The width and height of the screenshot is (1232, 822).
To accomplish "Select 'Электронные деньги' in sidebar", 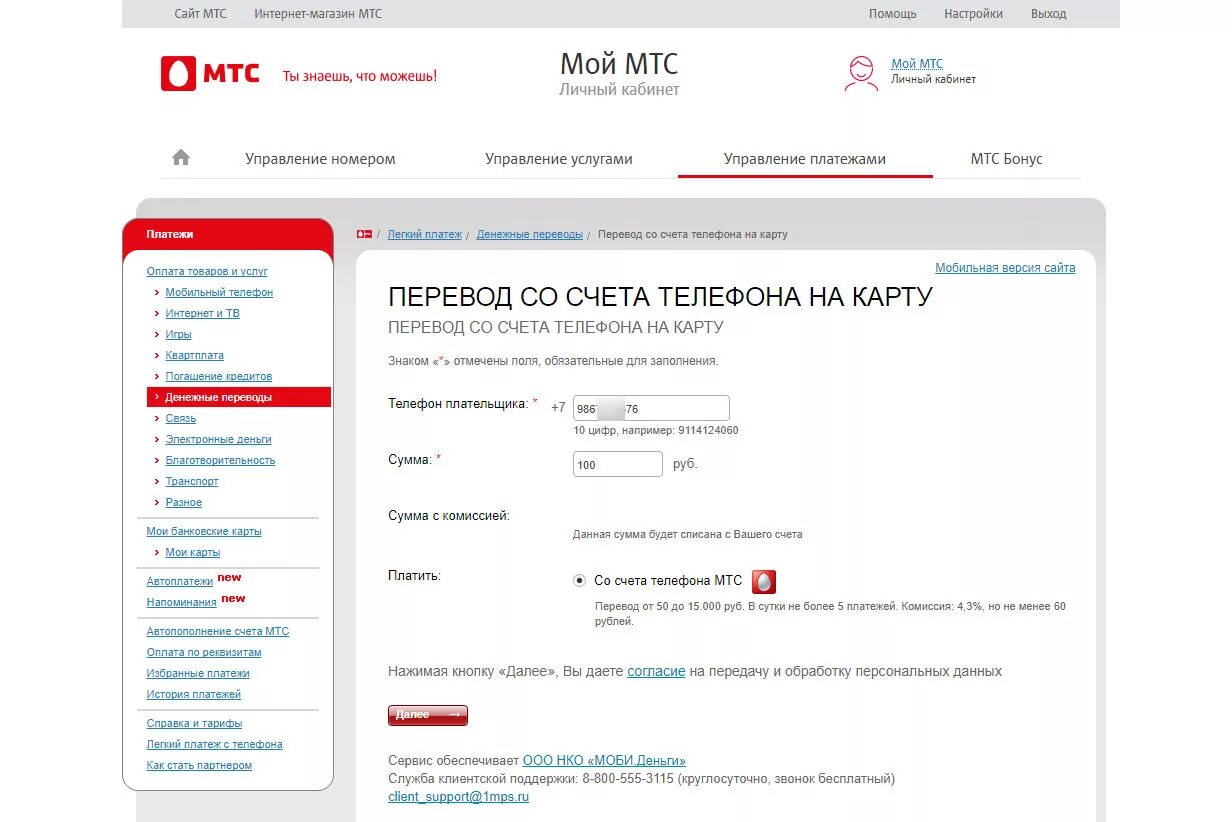I will coord(218,439).
